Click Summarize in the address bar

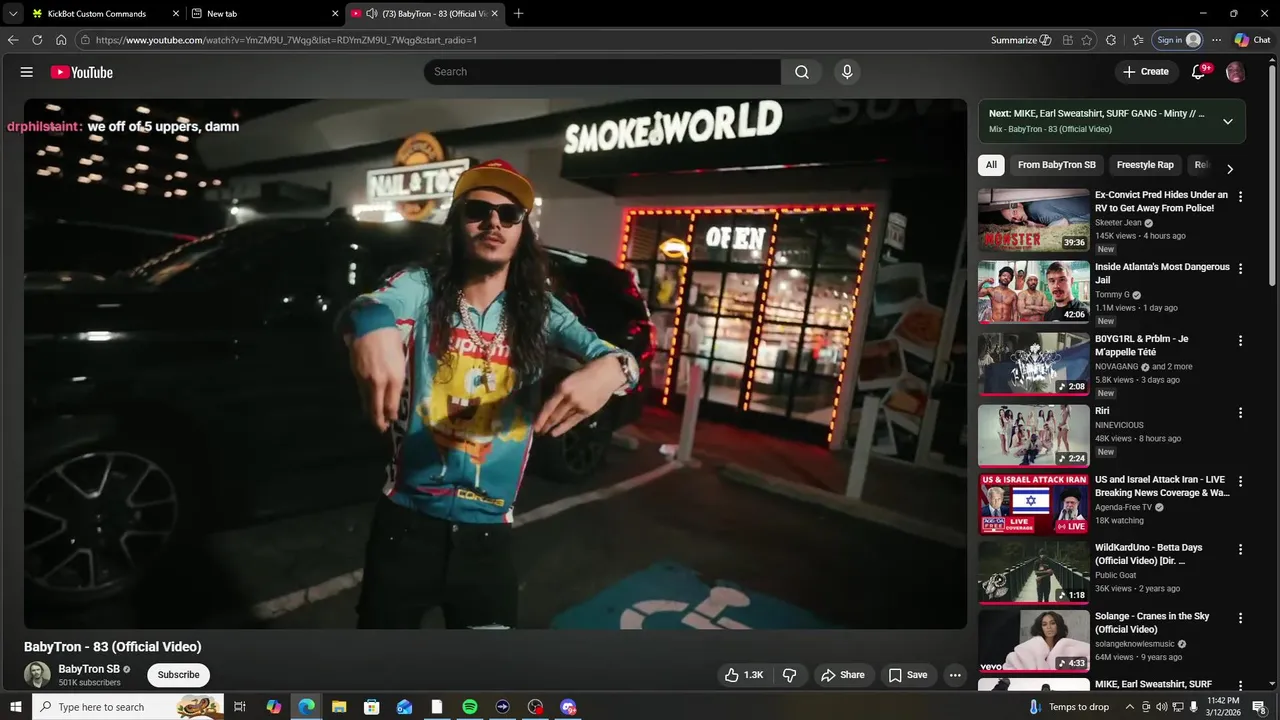pos(1021,40)
